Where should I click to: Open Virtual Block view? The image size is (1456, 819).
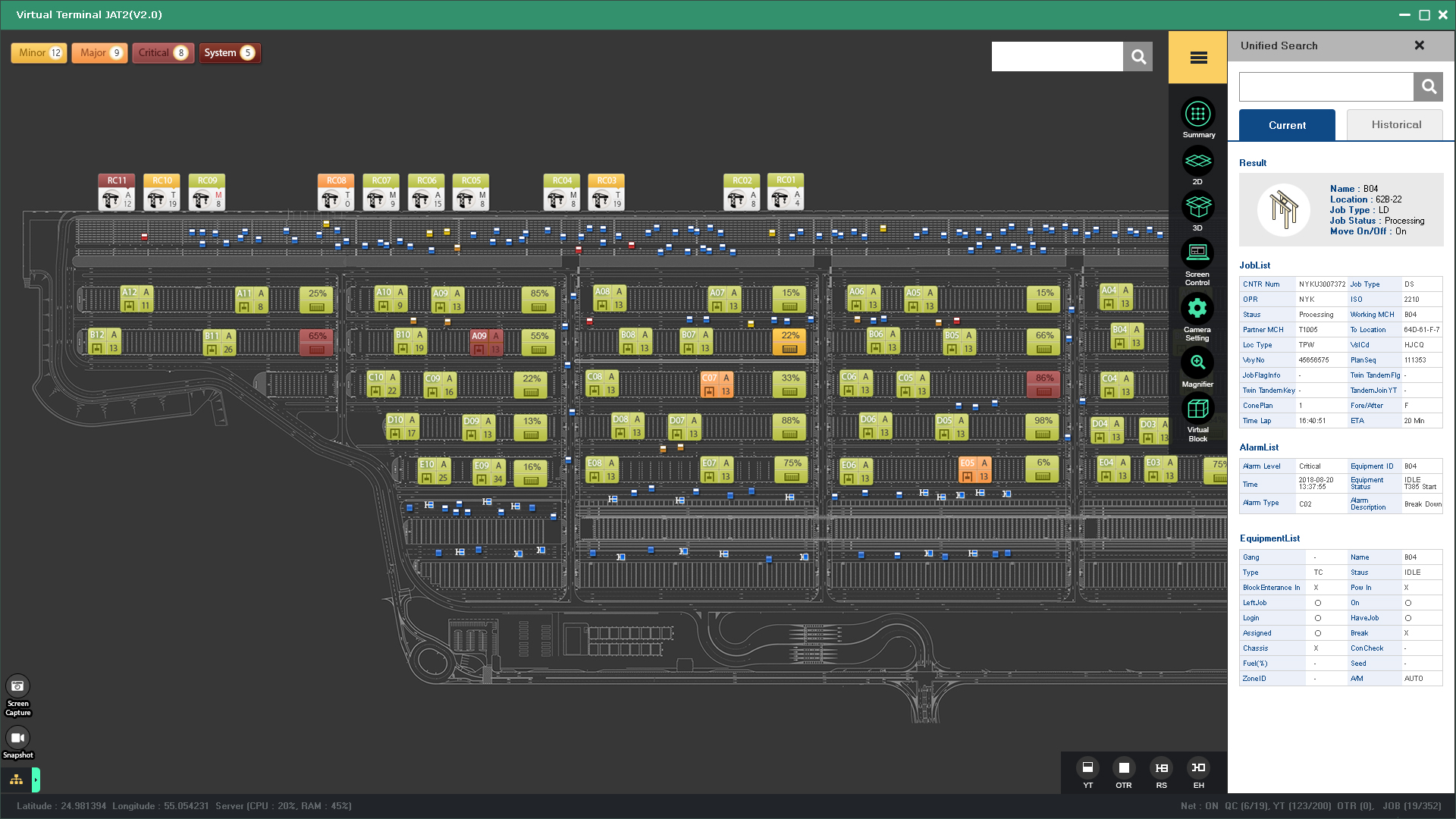(1197, 409)
